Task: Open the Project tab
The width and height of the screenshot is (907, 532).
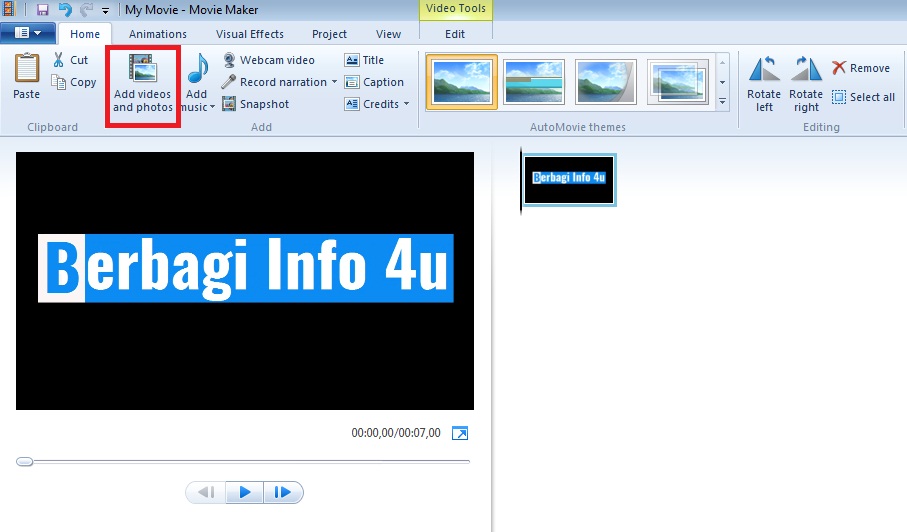Action: coord(329,34)
